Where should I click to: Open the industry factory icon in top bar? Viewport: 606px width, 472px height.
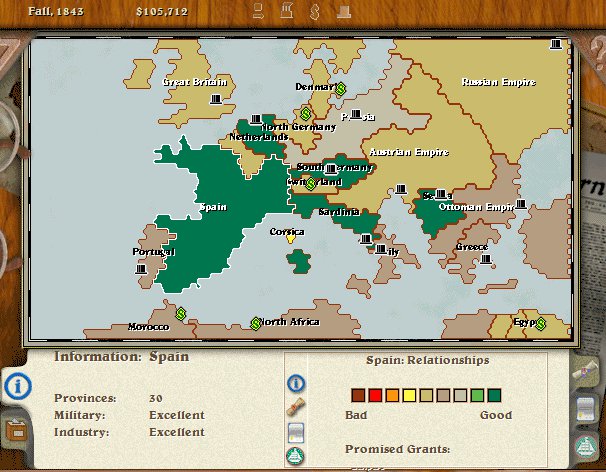click(x=287, y=11)
